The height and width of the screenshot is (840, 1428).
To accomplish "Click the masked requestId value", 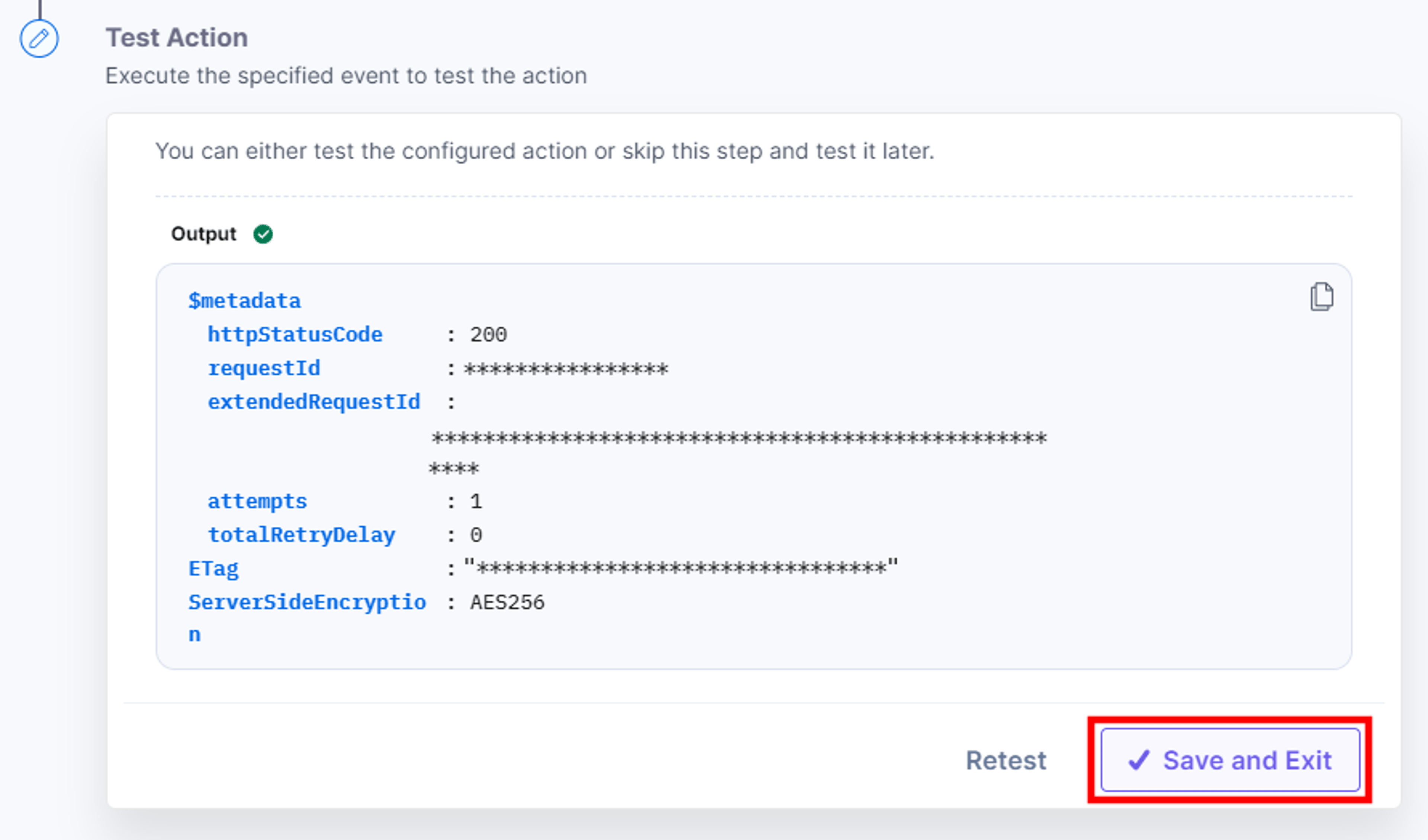I will pyautogui.click(x=566, y=369).
